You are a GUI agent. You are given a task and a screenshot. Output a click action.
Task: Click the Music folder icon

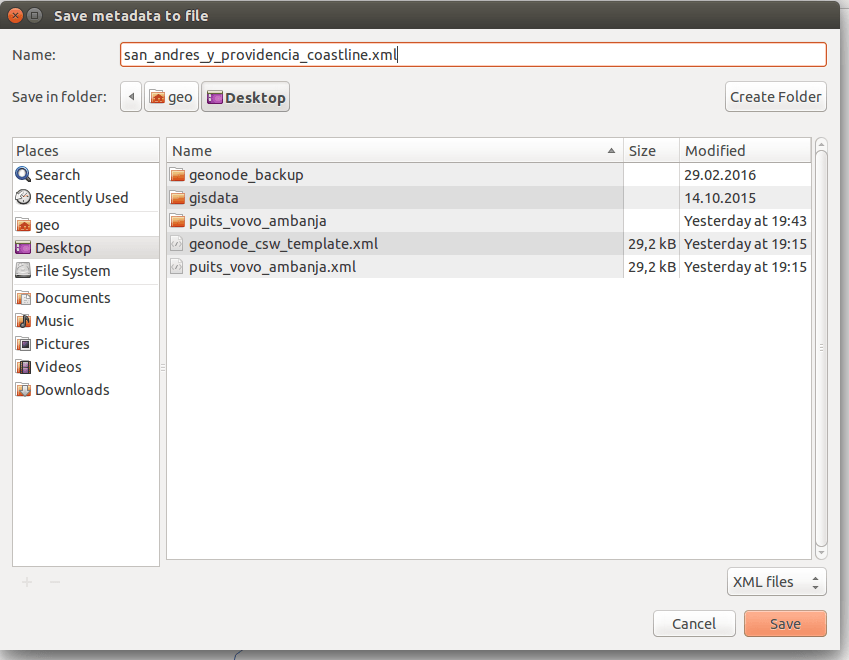click(23, 321)
